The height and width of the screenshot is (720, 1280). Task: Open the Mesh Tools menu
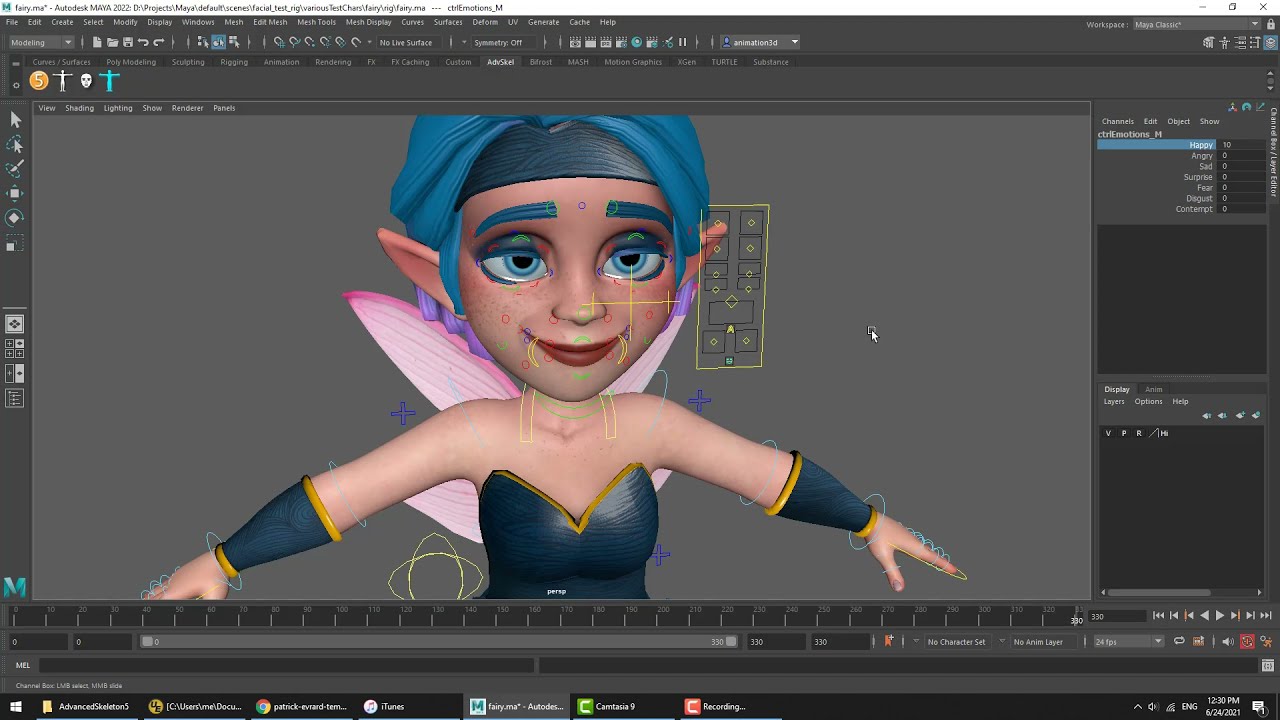pos(316,22)
